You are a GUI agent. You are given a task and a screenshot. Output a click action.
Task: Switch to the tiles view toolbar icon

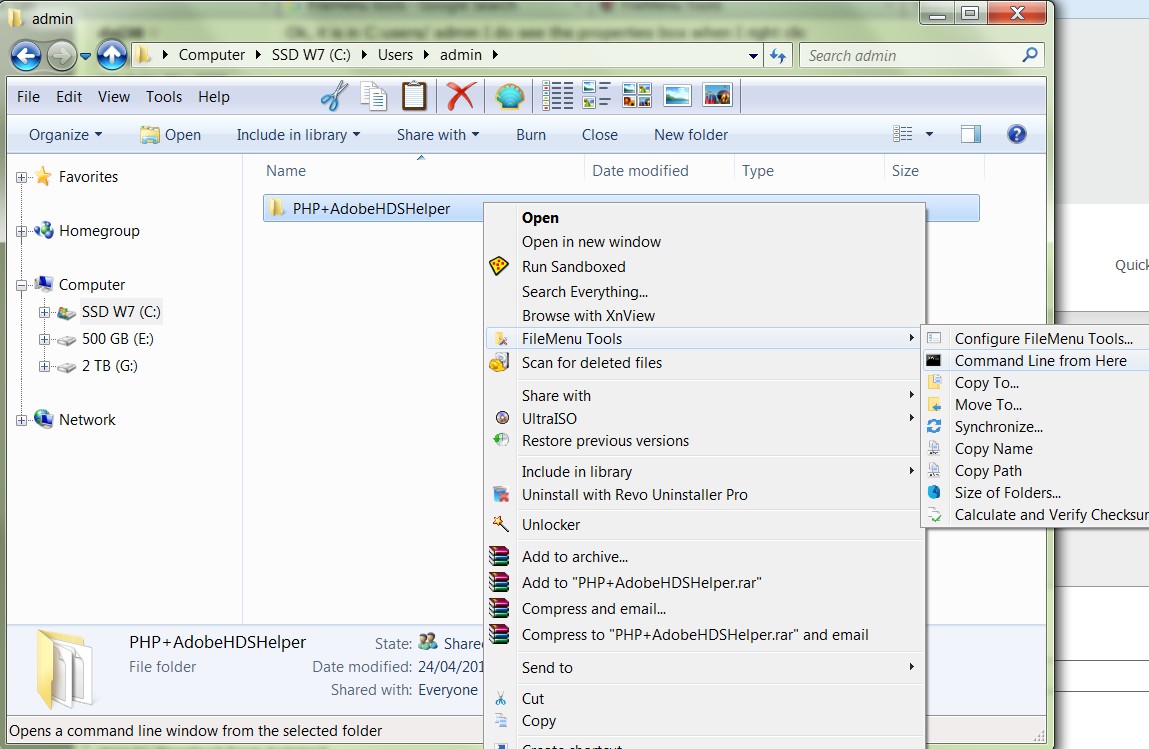click(x=637, y=95)
